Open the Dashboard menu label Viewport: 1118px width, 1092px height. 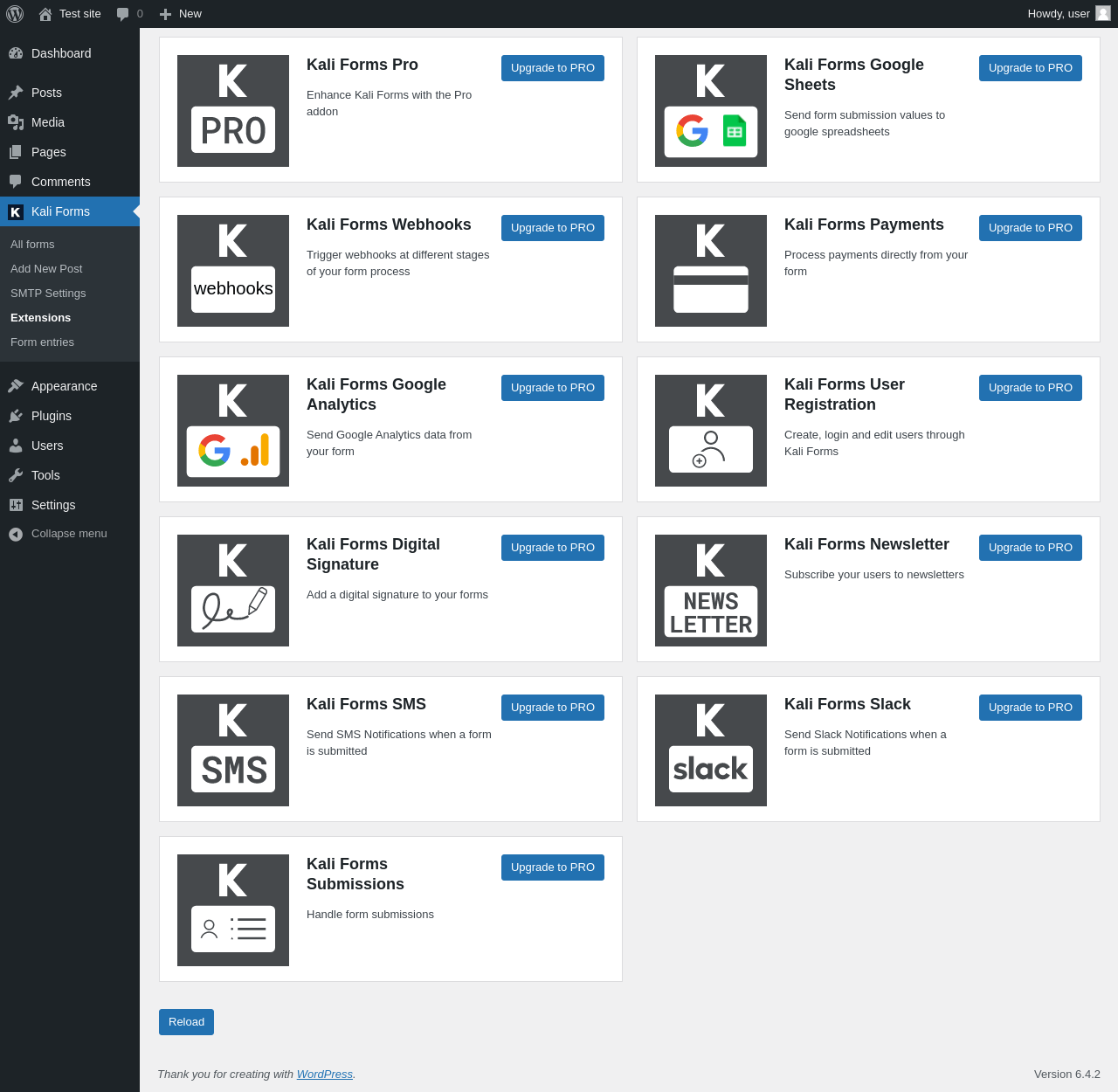tap(61, 53)
